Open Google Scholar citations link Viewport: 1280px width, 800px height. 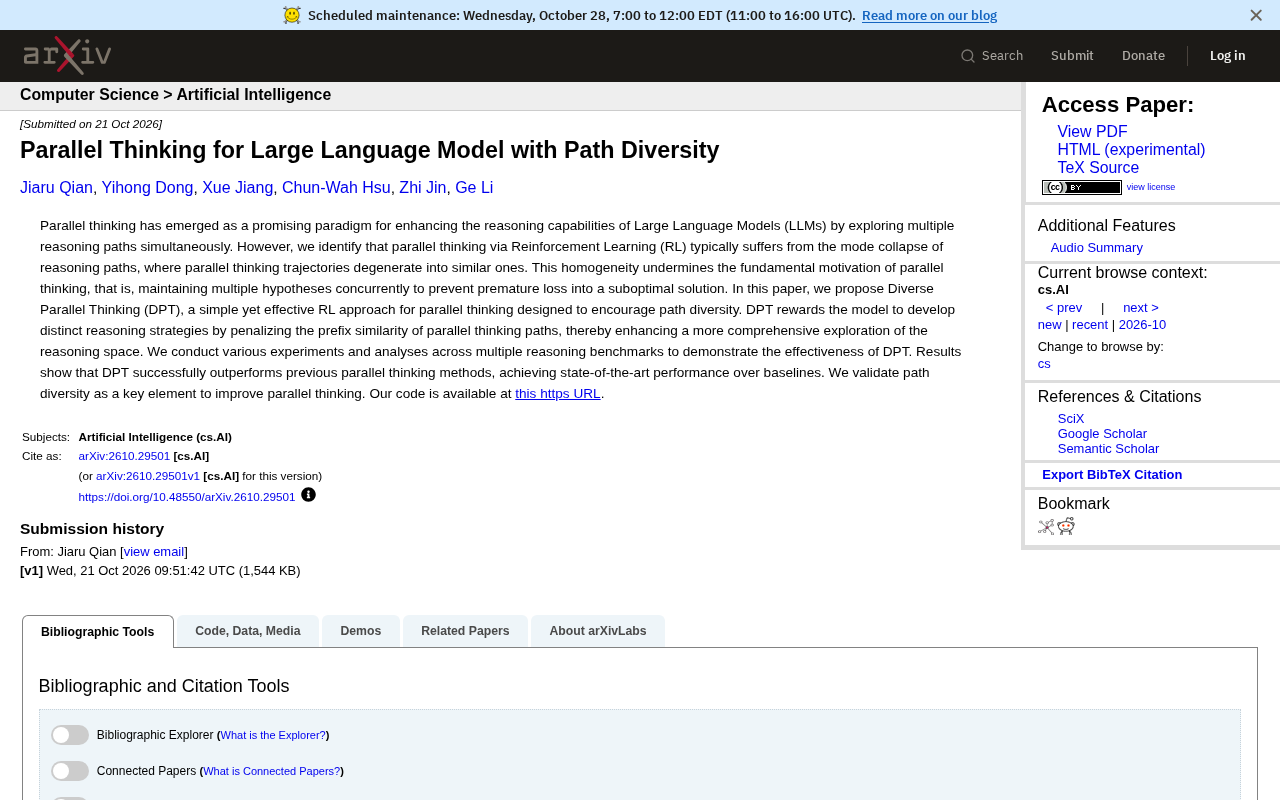pyautogui.click(x=1102, y=434)
